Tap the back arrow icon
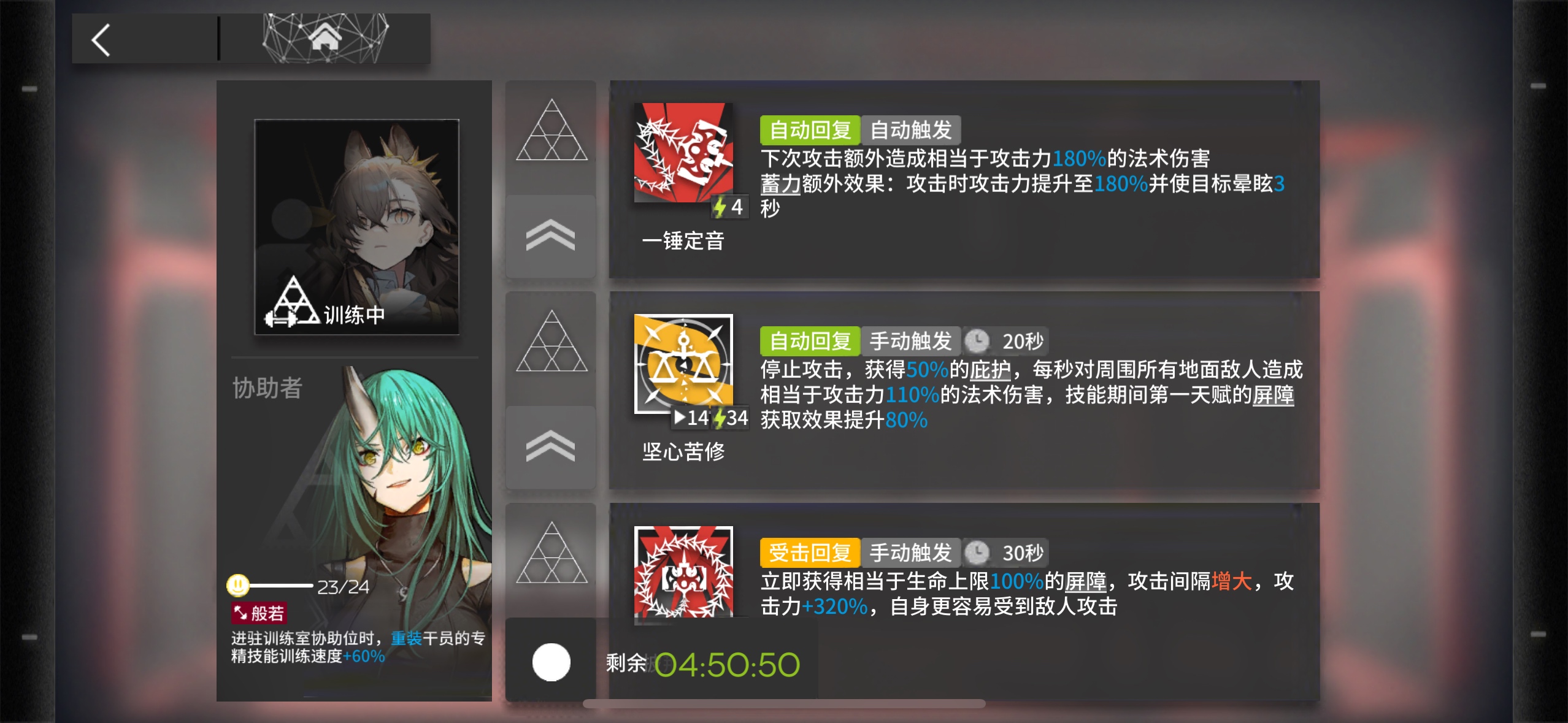 101,40
